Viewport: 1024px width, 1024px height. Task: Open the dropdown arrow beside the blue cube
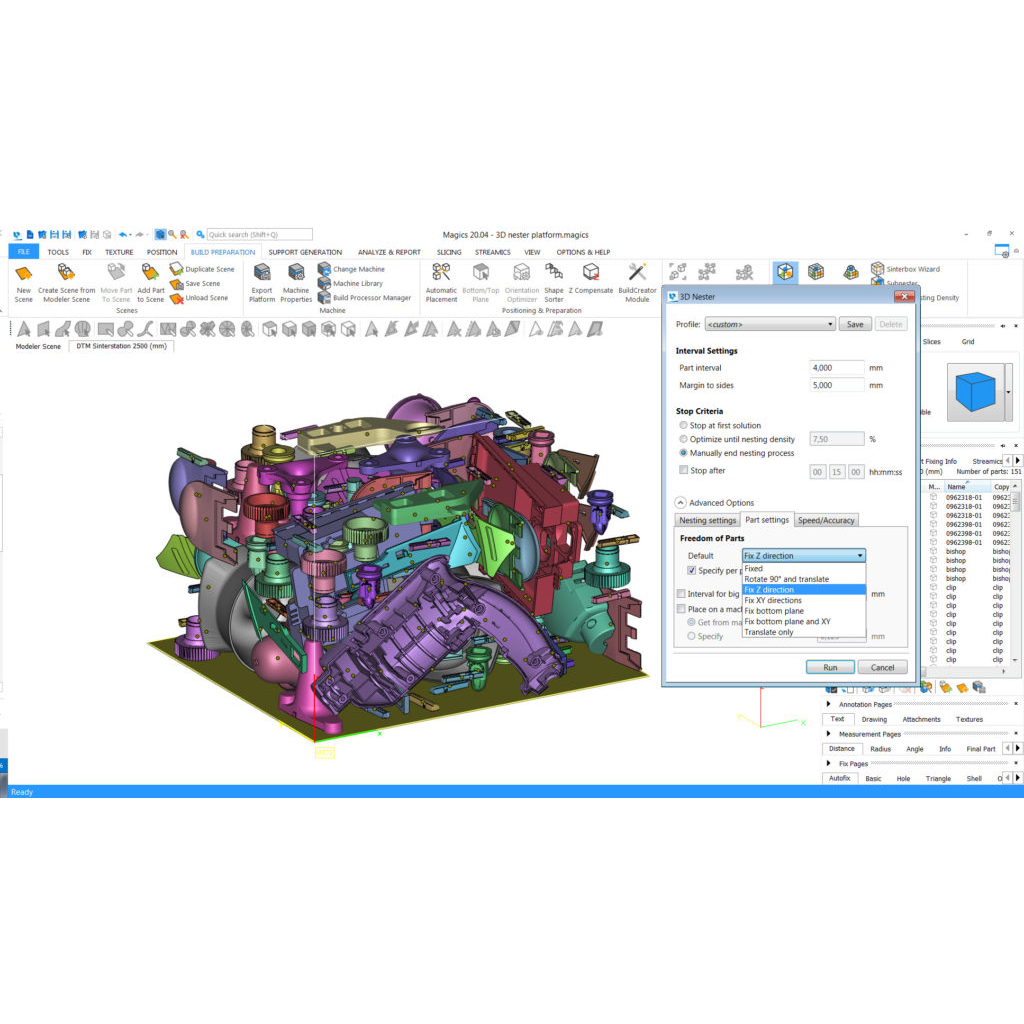pyautogui.click(x=1009, y=392)
